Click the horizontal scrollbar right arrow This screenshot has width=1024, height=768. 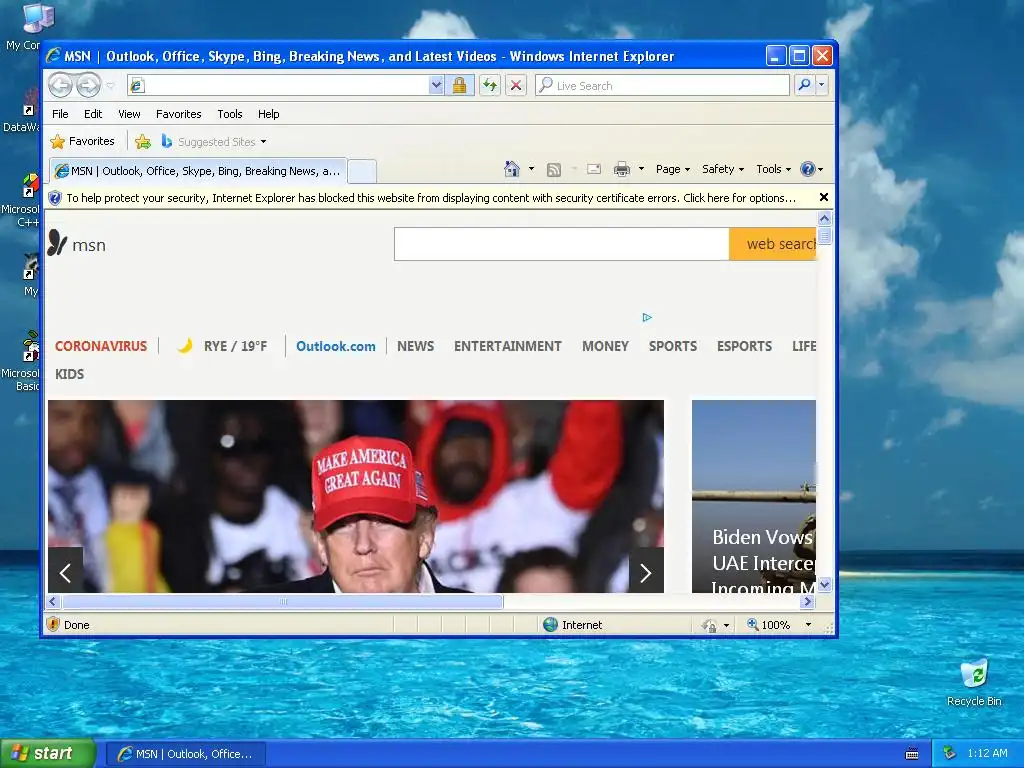pyautogui.click(x=807, y=601)
